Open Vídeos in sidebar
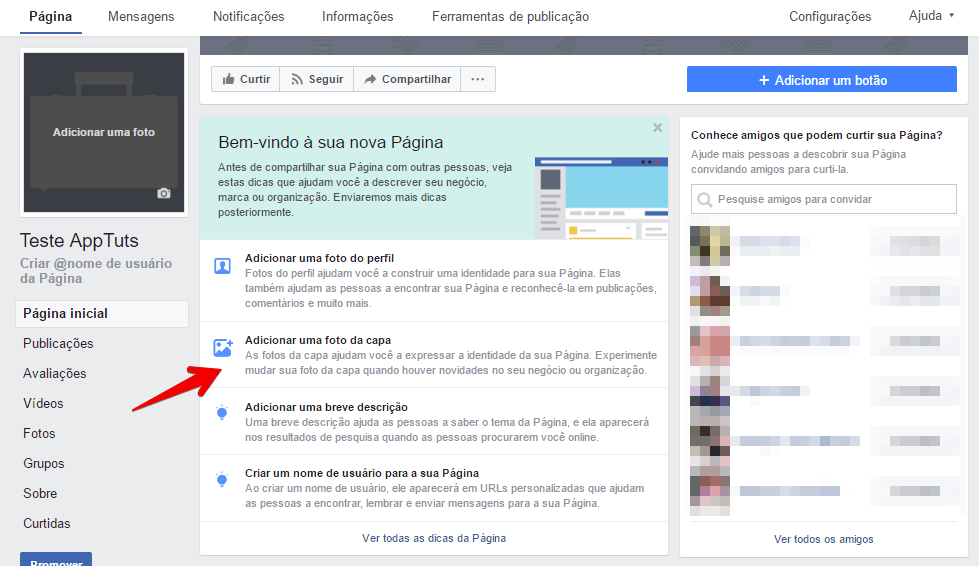979x566 pixels. [x=43, y=403]
